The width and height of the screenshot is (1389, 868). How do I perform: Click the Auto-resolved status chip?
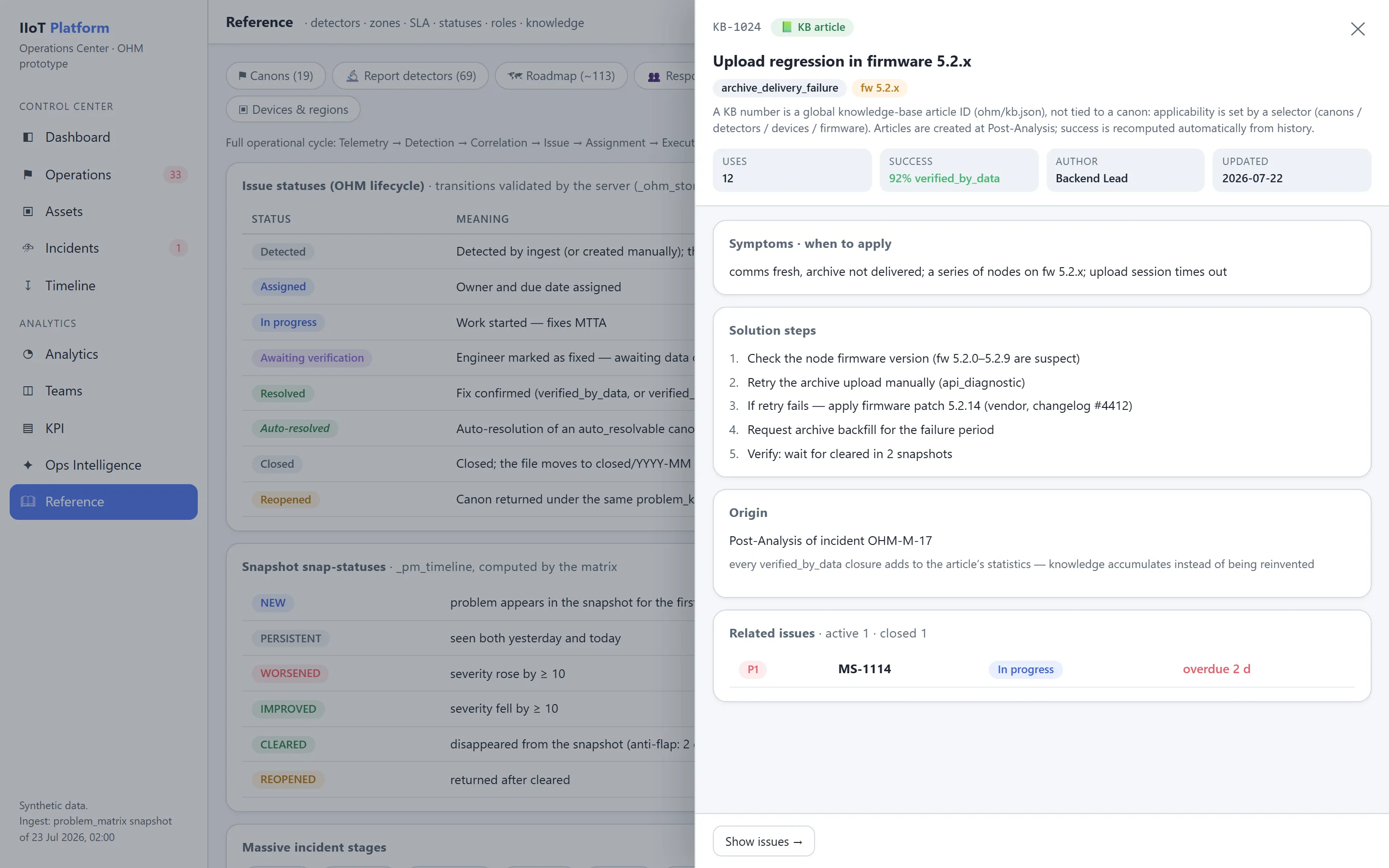pyautogui.click(x=295, y=428)
